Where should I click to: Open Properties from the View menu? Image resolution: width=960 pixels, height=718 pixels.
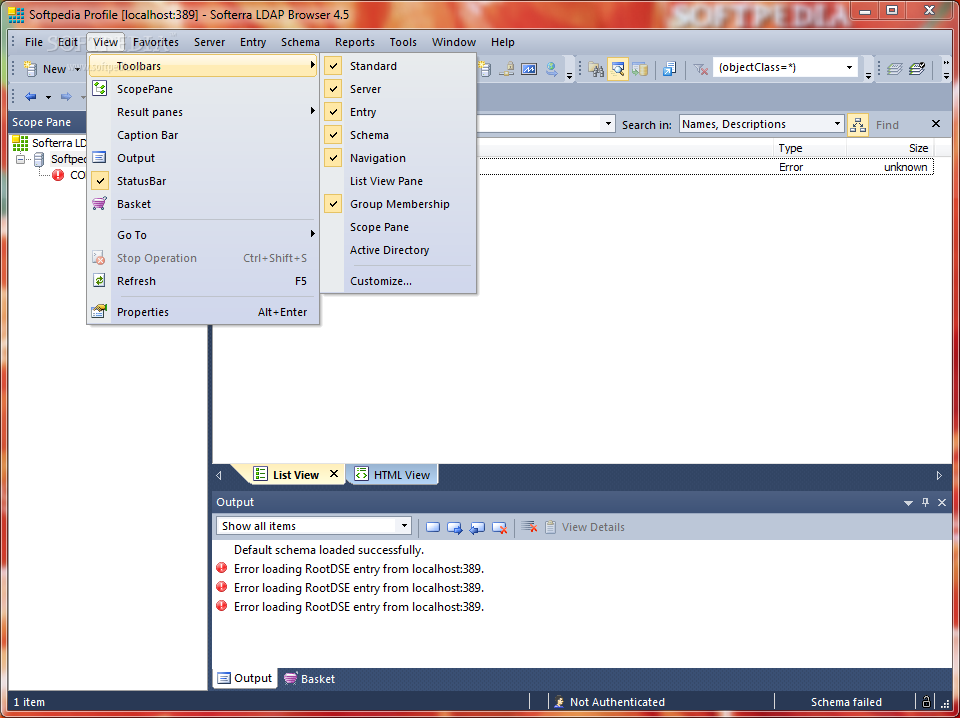[x=203, y=312]
